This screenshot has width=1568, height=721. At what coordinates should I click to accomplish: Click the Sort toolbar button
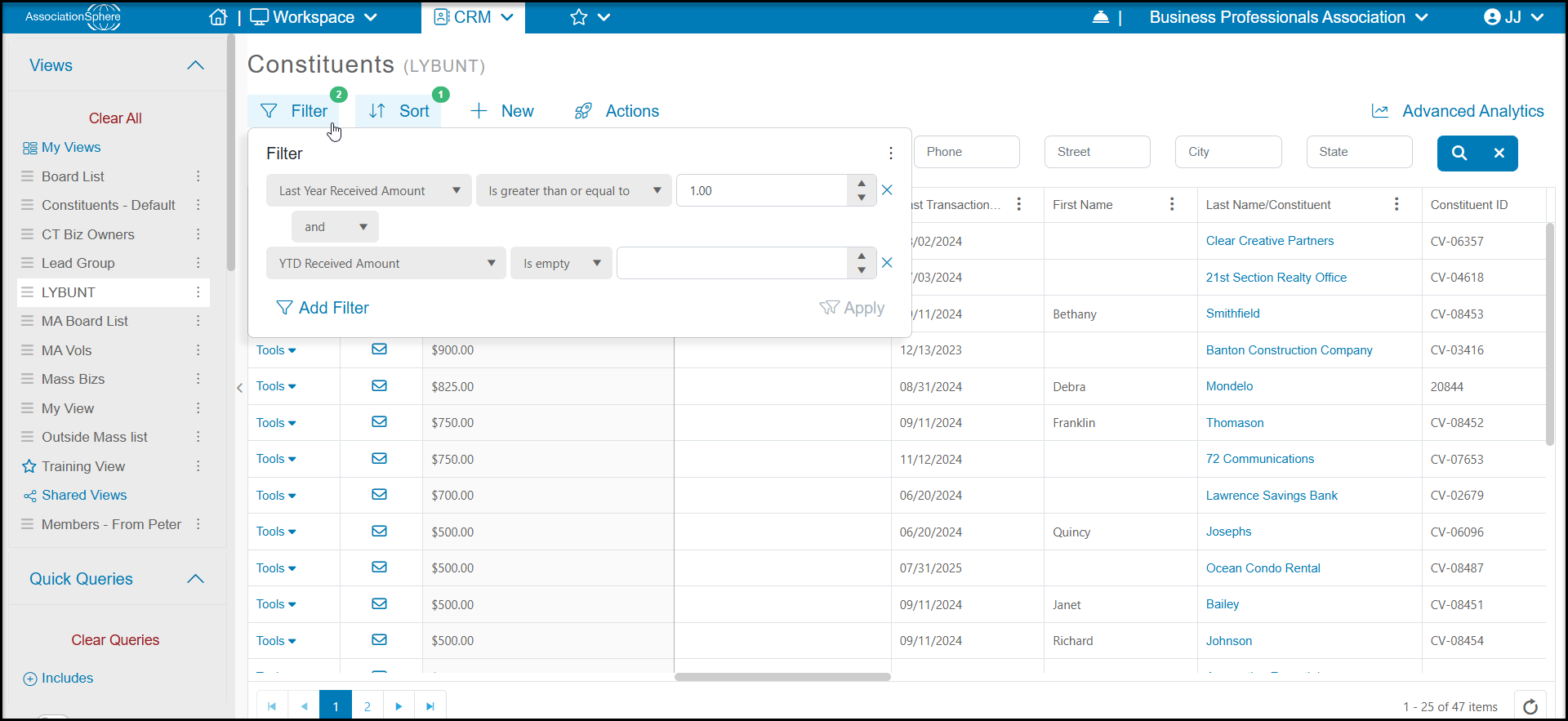tap(399, 111)
